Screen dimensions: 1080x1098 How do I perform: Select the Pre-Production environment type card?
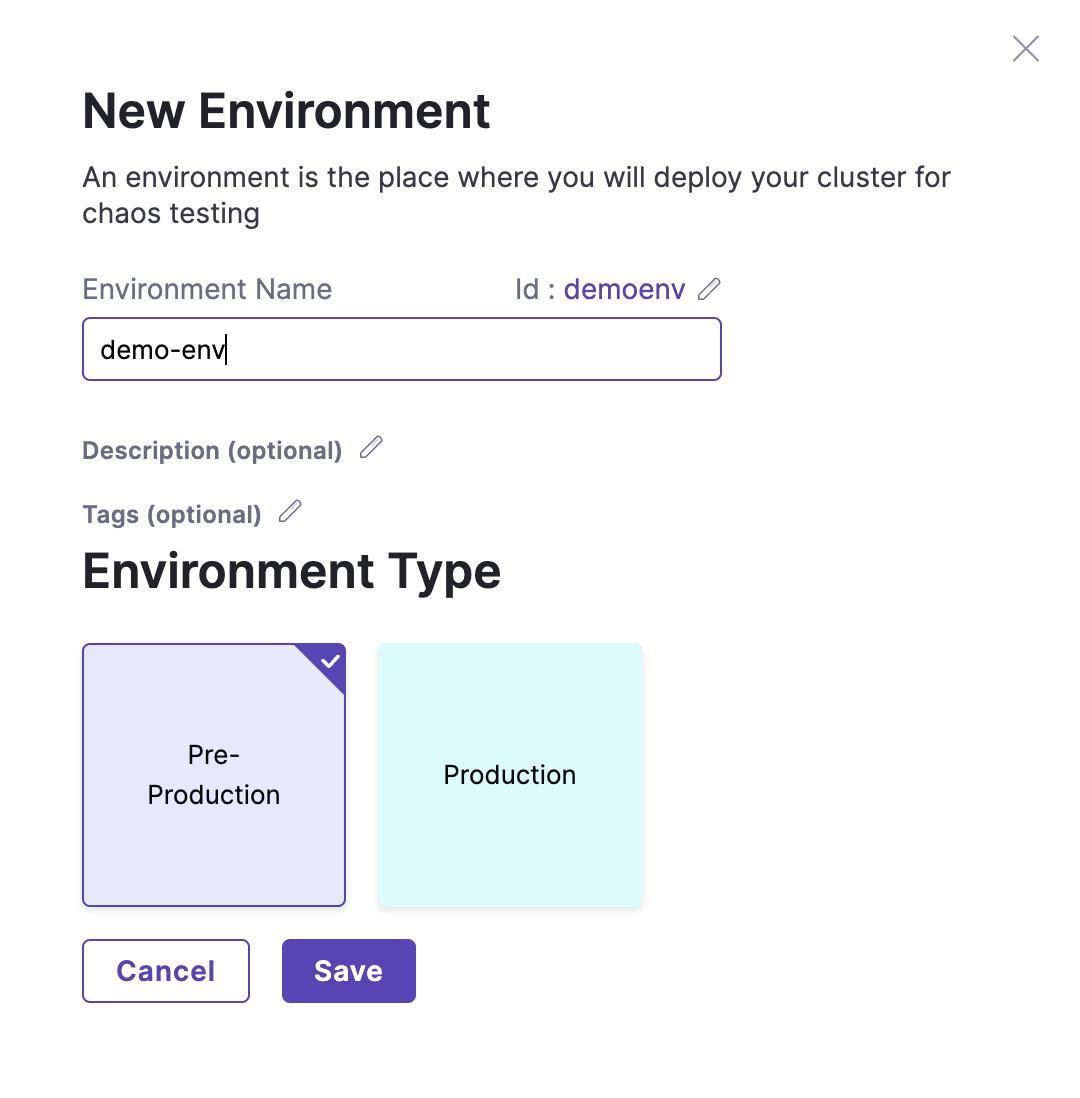(x=214, y=775)
